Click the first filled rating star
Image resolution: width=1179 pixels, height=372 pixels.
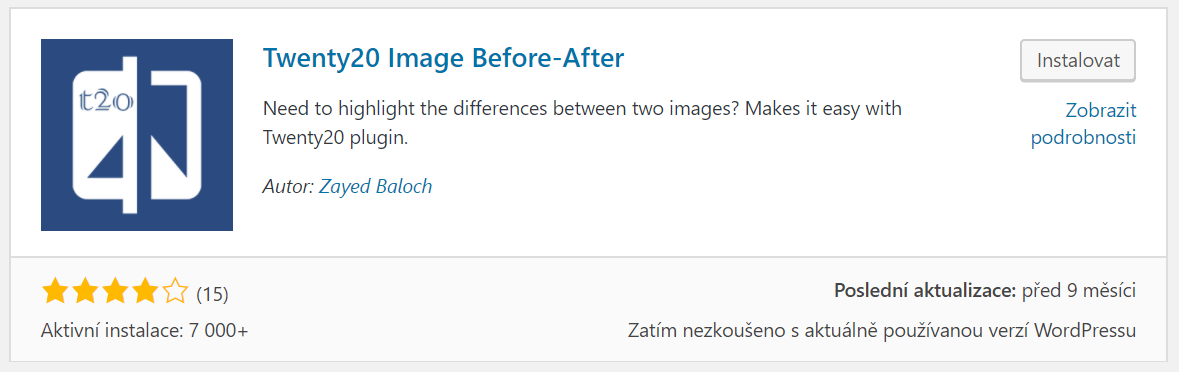click(55, 292)
